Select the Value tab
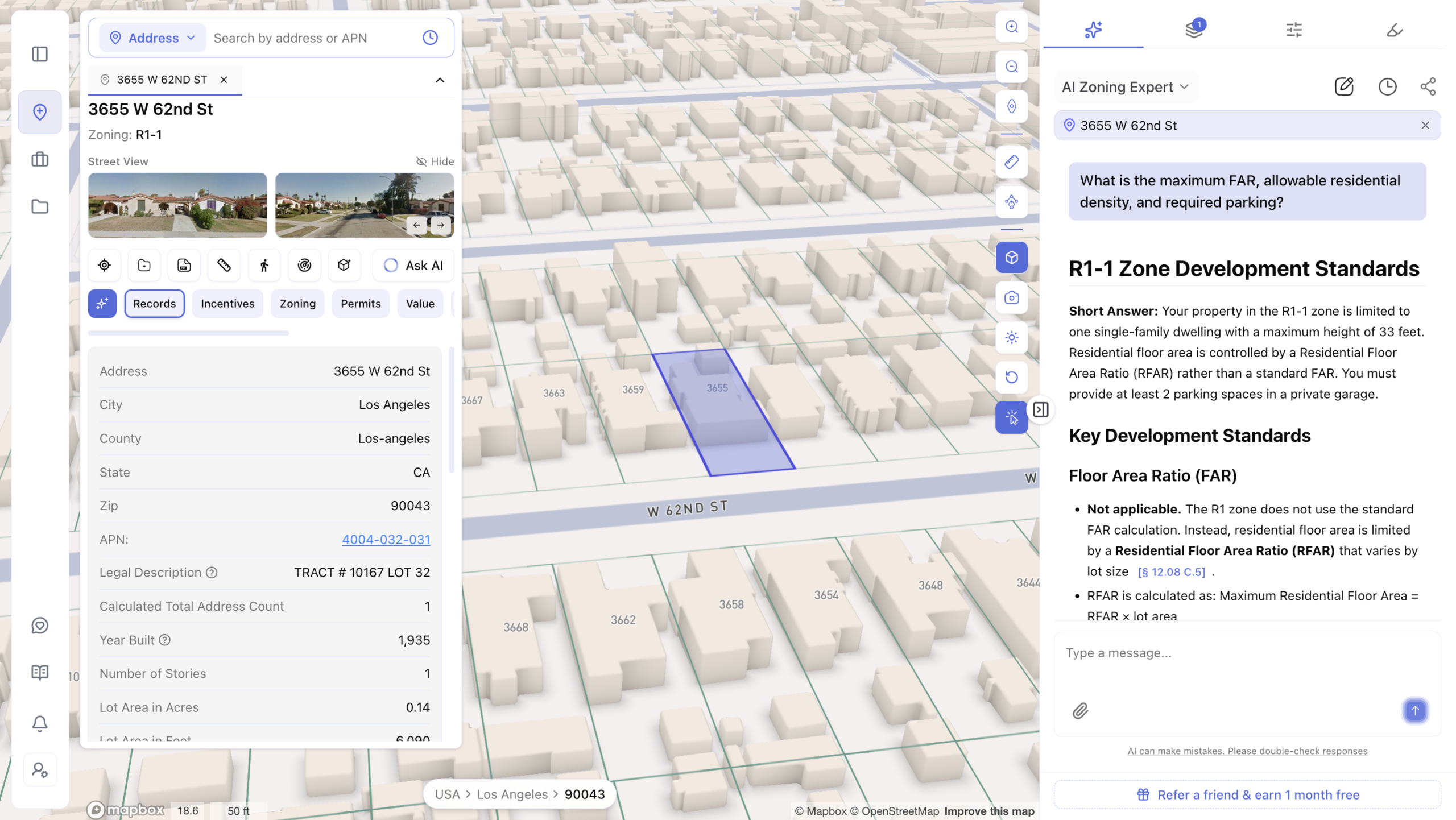Image resolution: width=1456 pixels, height=820 pixels. pyautogui.click(x=420, y=303)
